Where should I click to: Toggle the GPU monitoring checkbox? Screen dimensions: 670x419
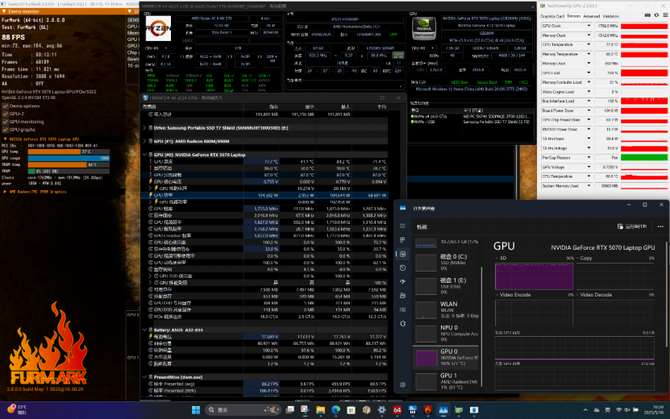pyautogui.click(x=4, y=120)
